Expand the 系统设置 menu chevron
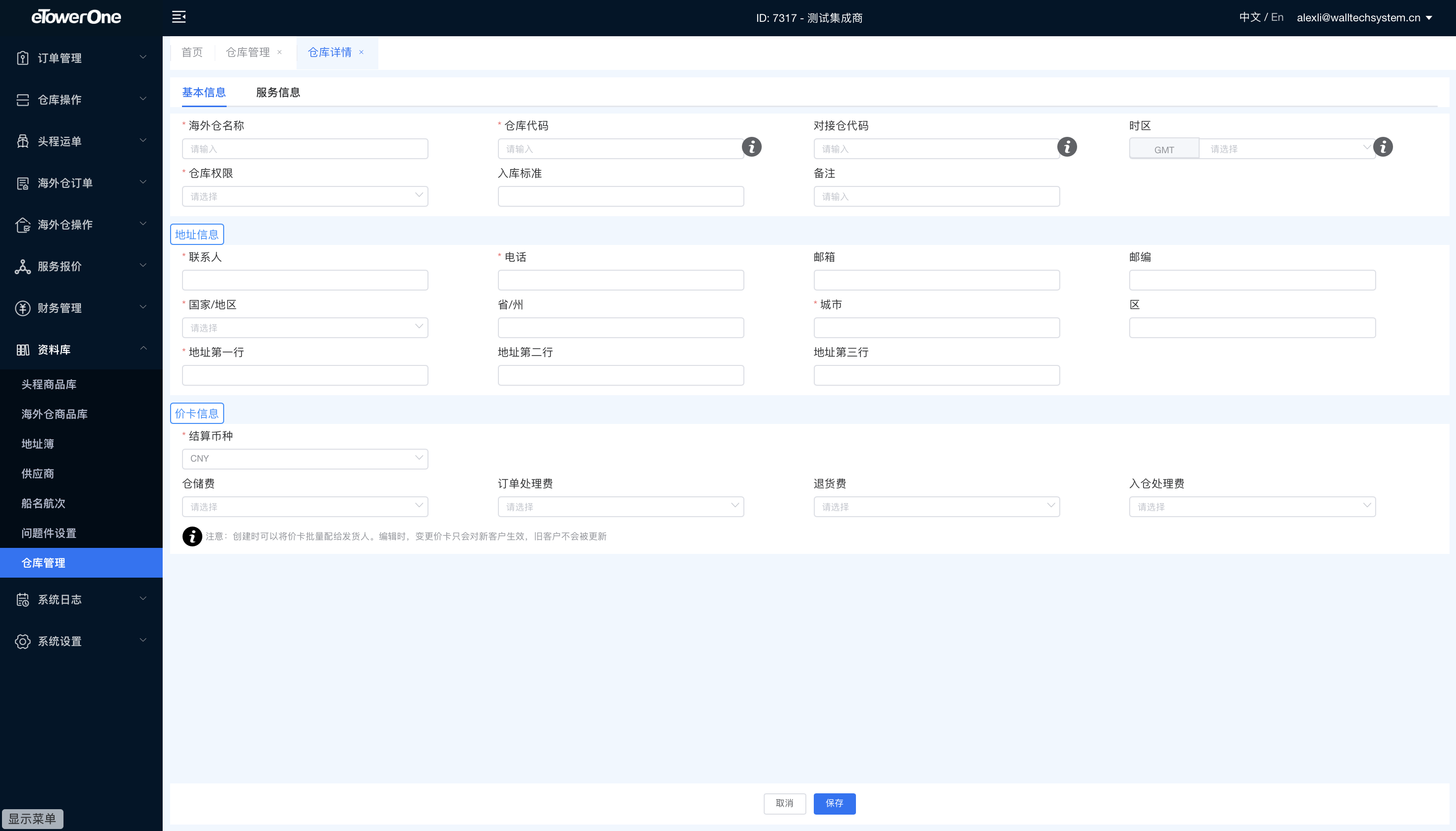 click(143, 641)
